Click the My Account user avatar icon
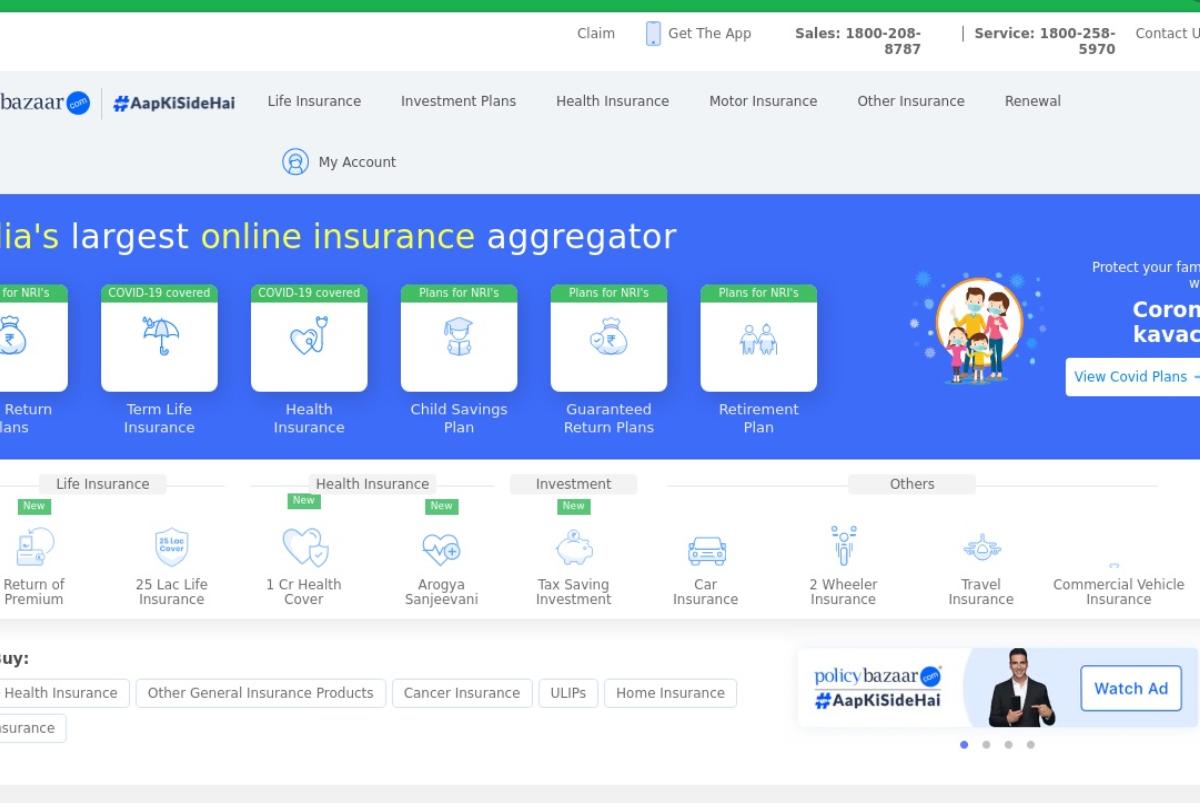The width and height of the screenshot is (1200, 803). (x=295, y=162)
